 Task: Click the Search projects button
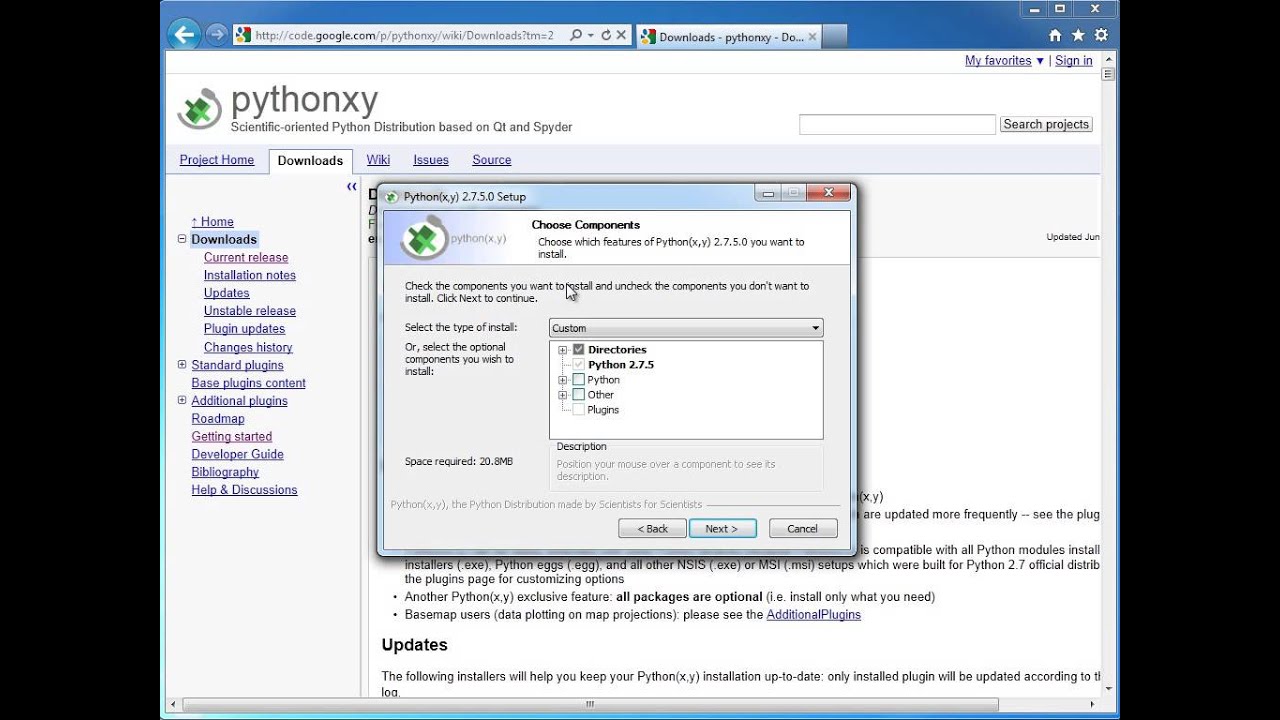point(1046,124)
